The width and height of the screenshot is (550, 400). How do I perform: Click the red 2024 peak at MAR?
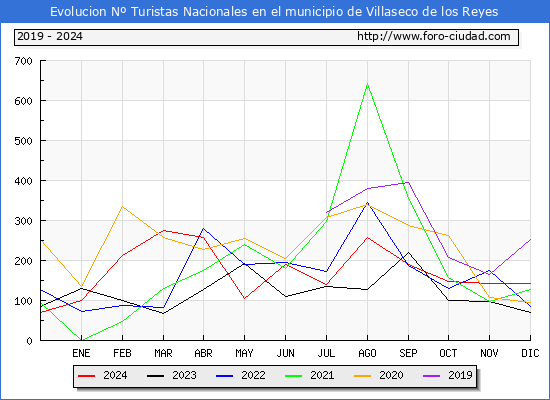[x=163, y=231]
